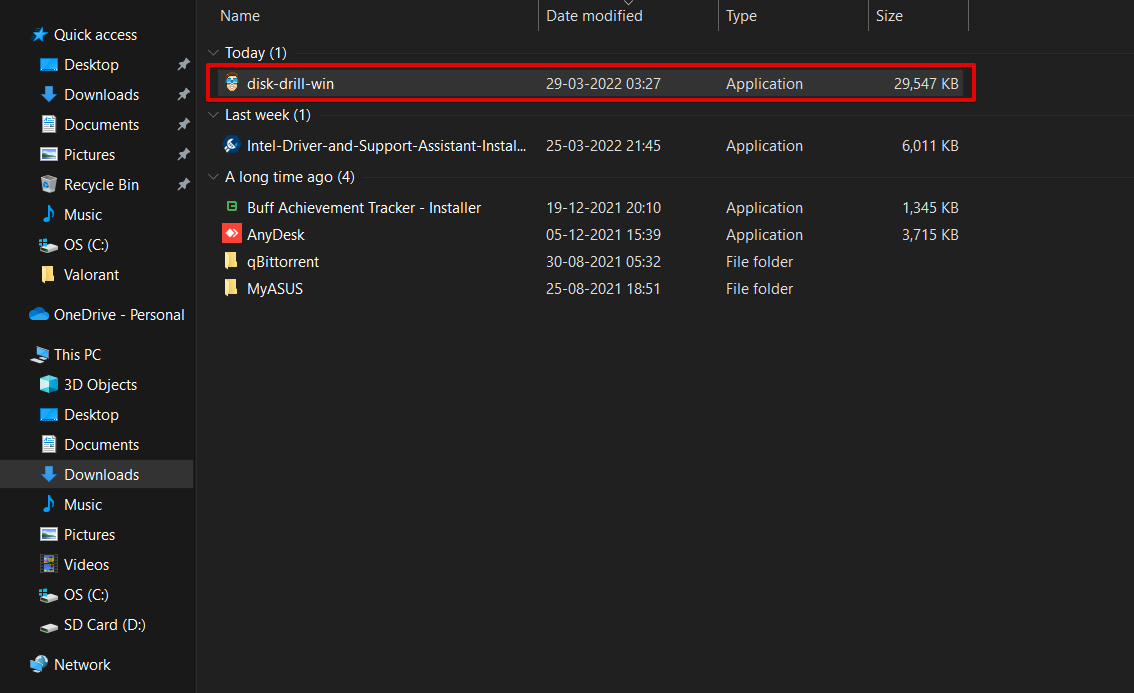Click the SD Card (D:) drive icon
This screenshot has height=693, width=1134.
48,626
